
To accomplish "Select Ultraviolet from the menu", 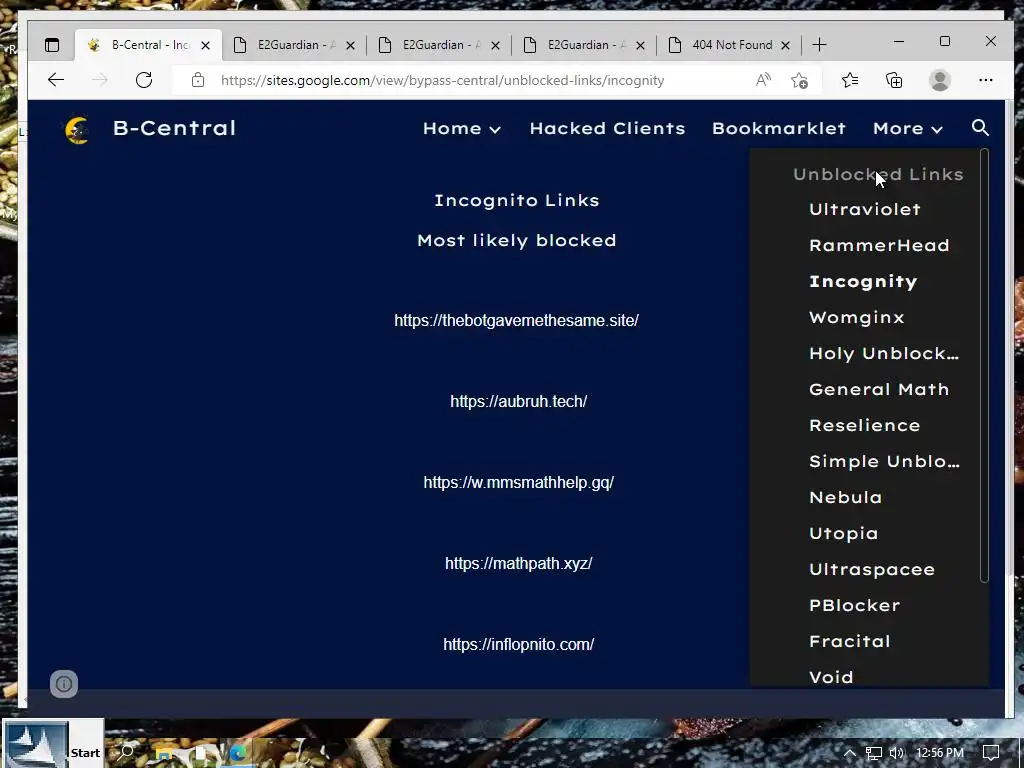I will coord(865,210).
